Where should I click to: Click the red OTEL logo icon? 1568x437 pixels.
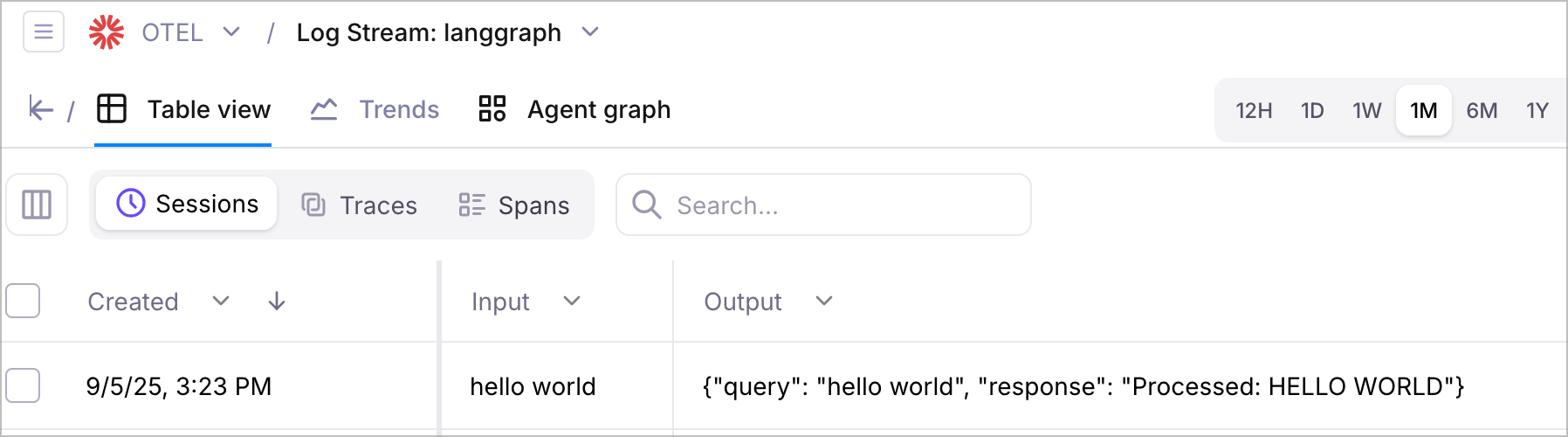pyautogui.click(x=107, y=32)
